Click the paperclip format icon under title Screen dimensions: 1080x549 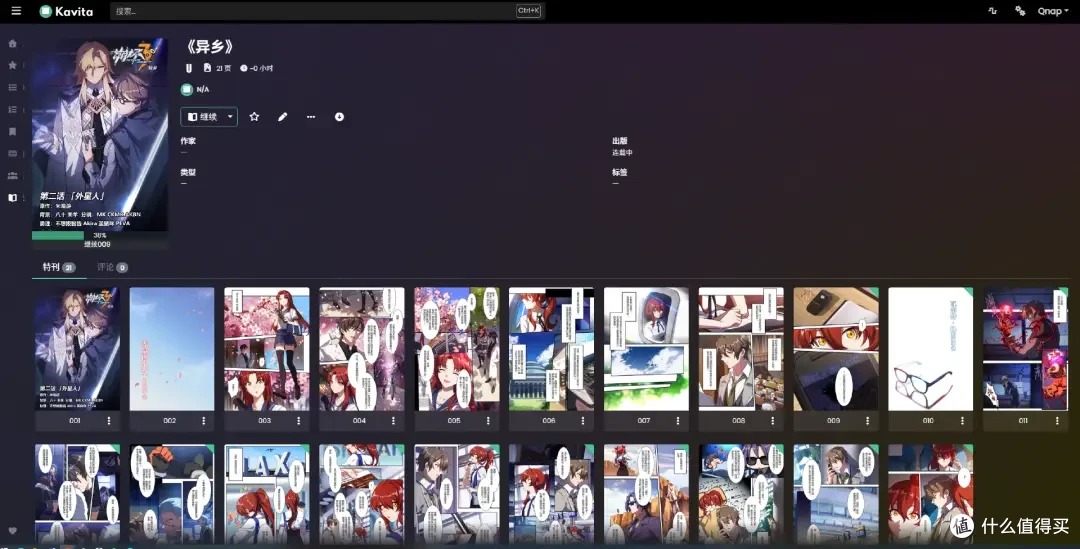tap(189, 68)
